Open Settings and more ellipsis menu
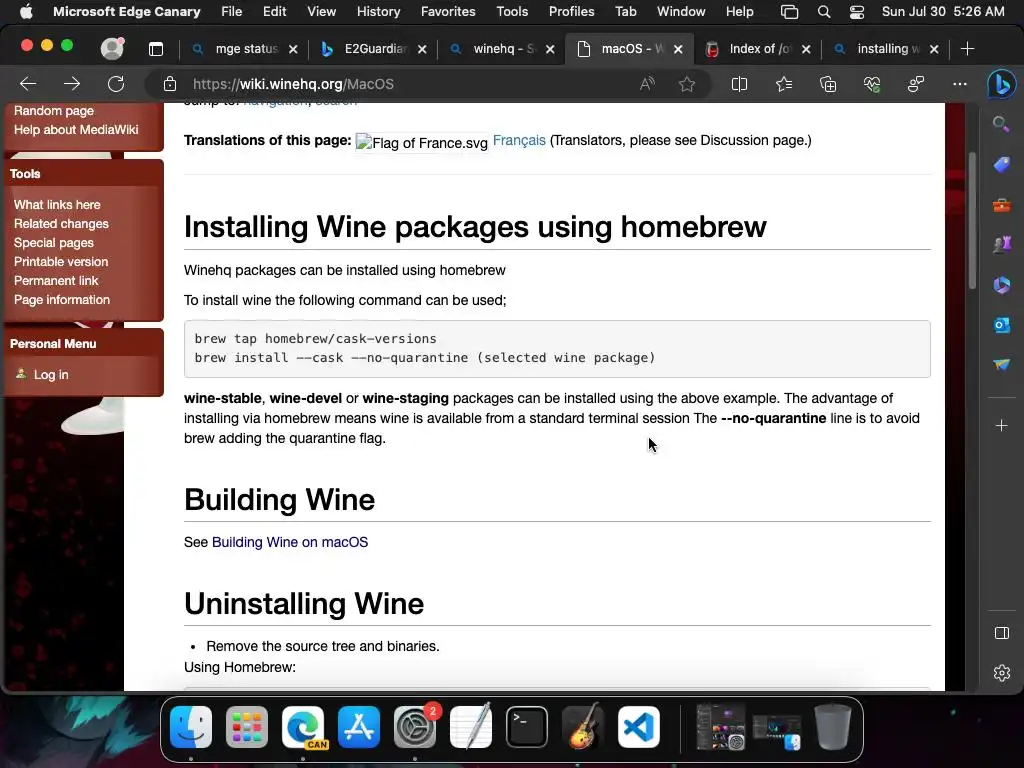1024x768 pixels. (x=959, y=84)
